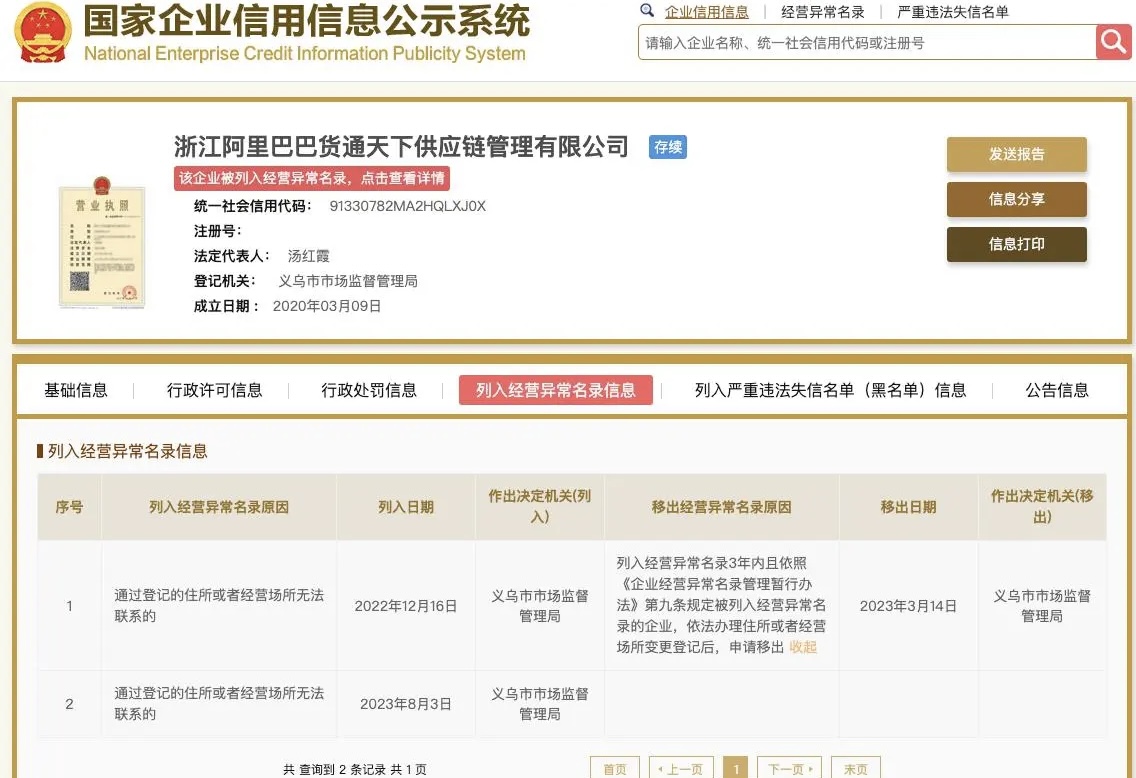1136x778 pixels.
Task: Click the record count text 共查询到 2 条记录
Action: pyautogui.click(x=335, y=769)
